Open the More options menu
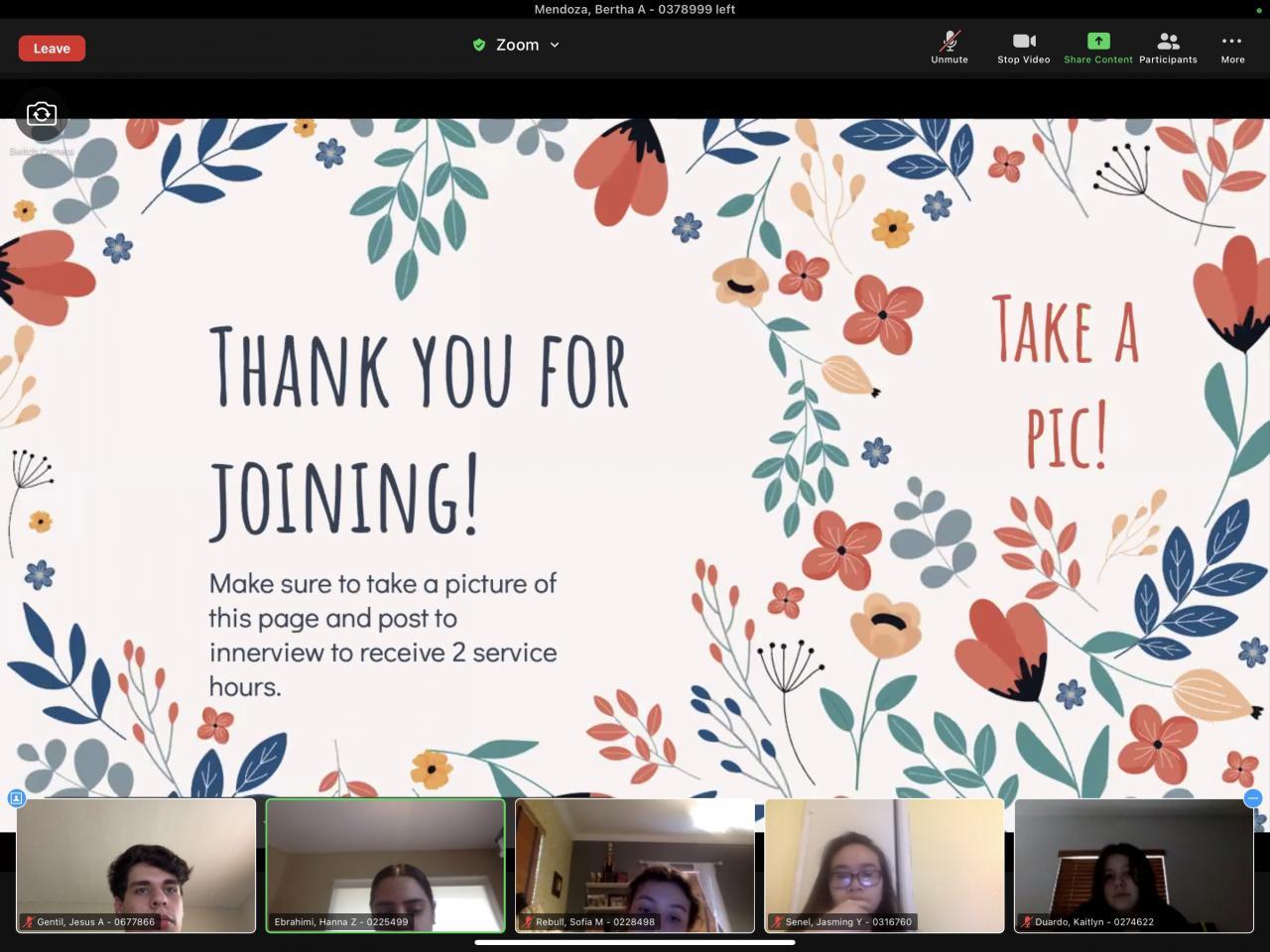This screenshot has width=1270, height=952. (1232, 47)
